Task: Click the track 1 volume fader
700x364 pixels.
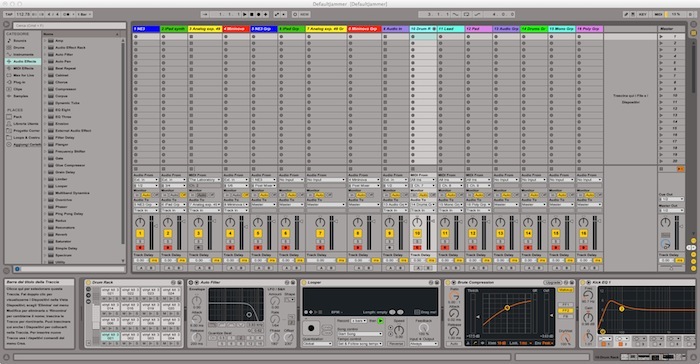Action: point(156,226)
